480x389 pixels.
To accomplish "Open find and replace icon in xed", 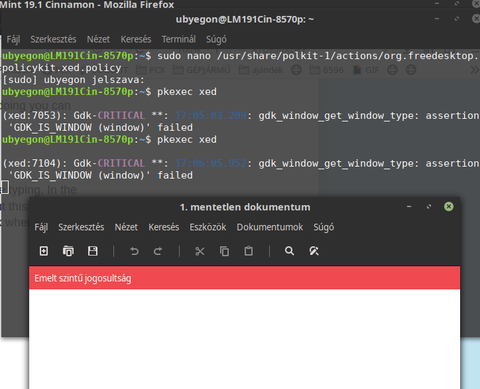I will coord(314,251).
